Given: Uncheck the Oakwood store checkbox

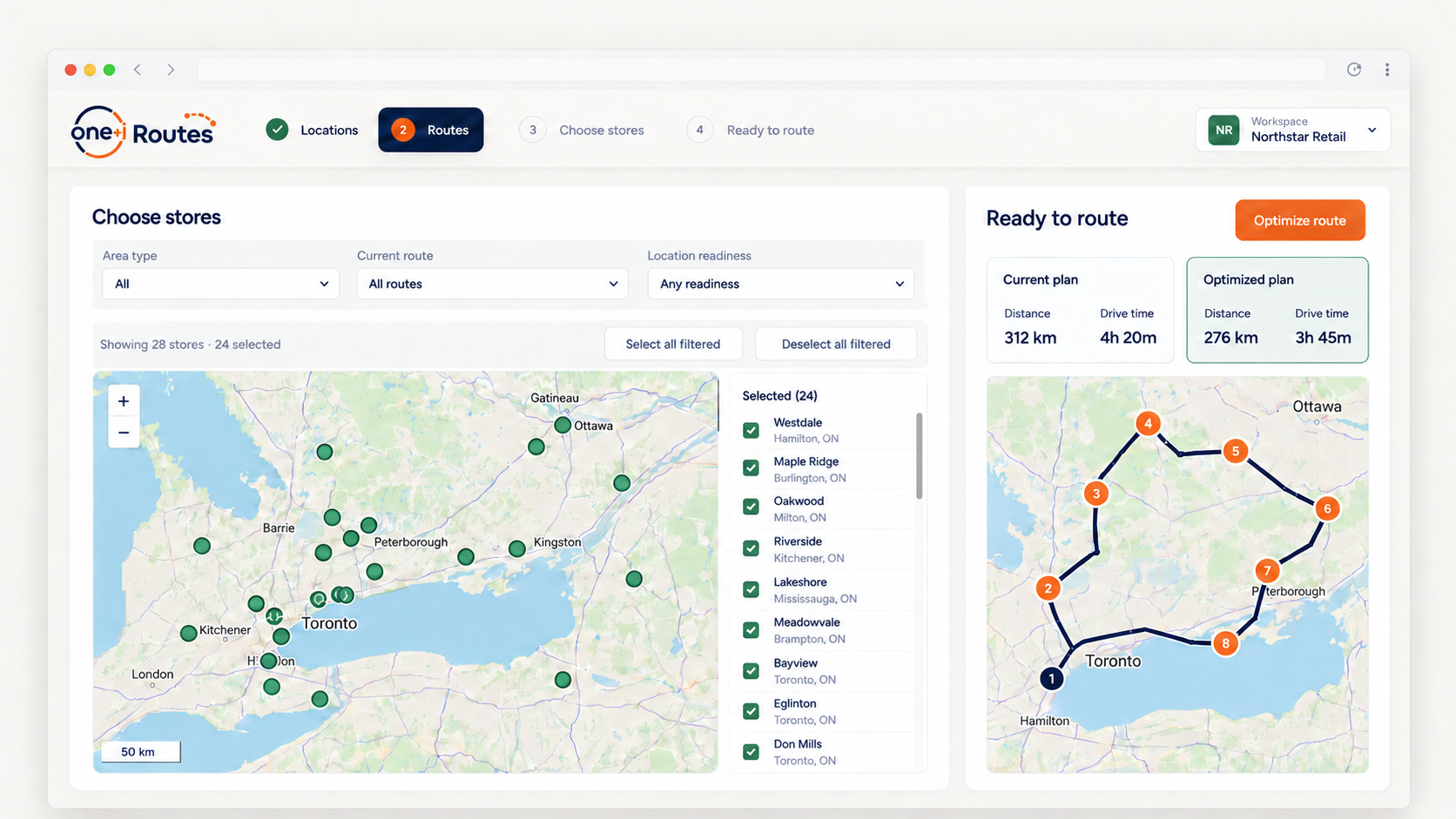Looking at the screenshot, I should click(751, 507).
